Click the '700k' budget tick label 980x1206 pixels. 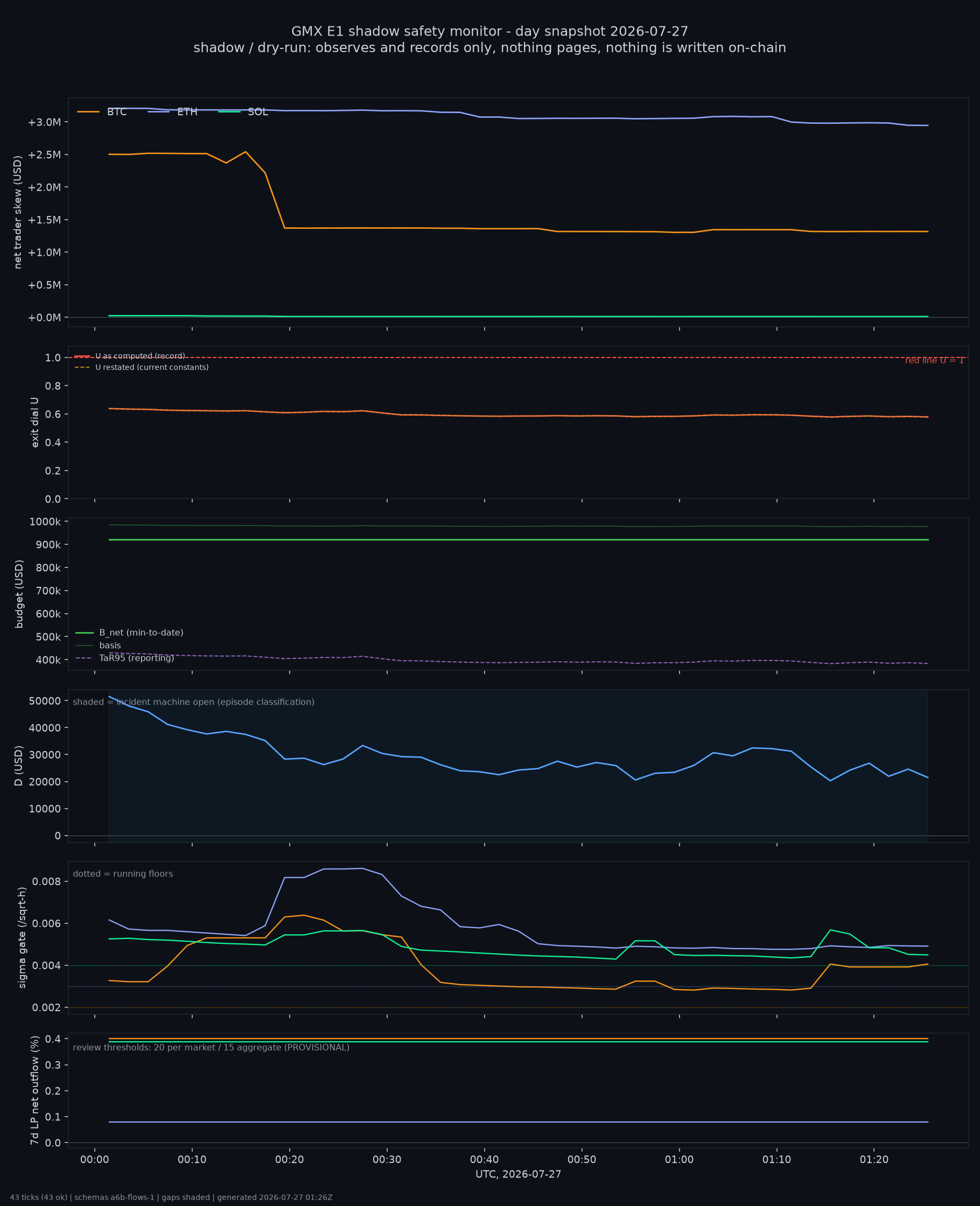point(48,591)
